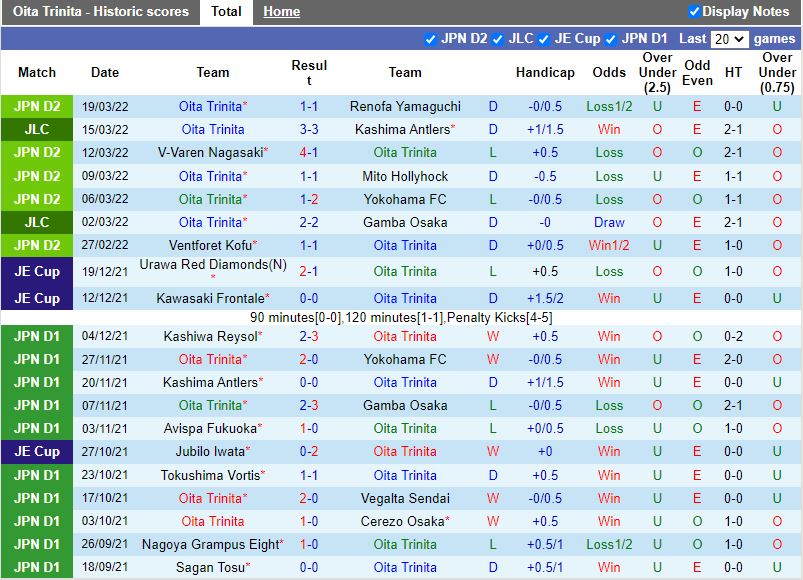Image resolution: width=803 pixels, height=580 pixels.
Task: Open Jubilo Iwata team page
Action: 212,452
